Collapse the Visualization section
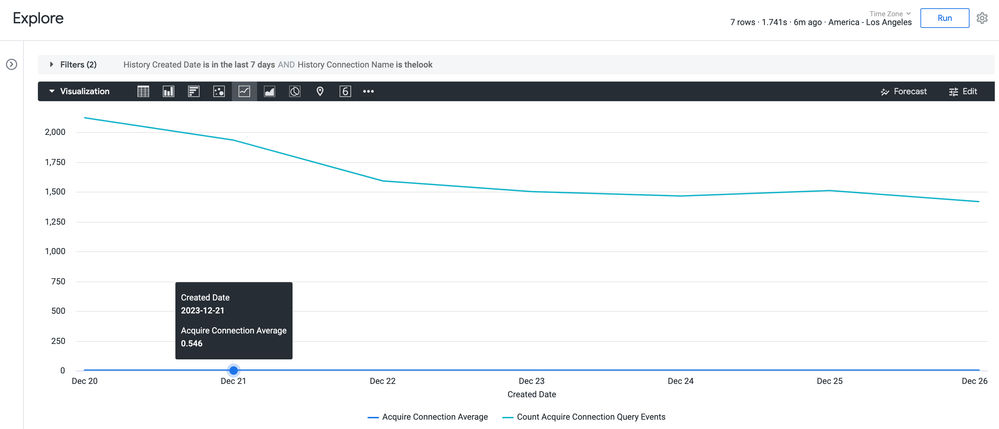 click(x=79, y=91)
